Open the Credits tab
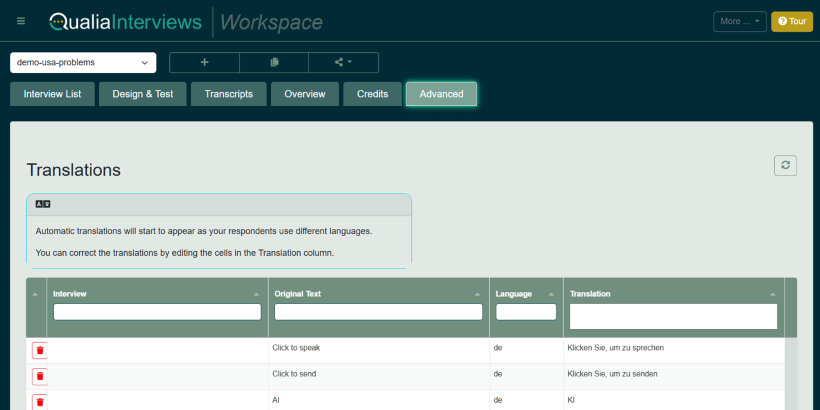 (372, 94)
